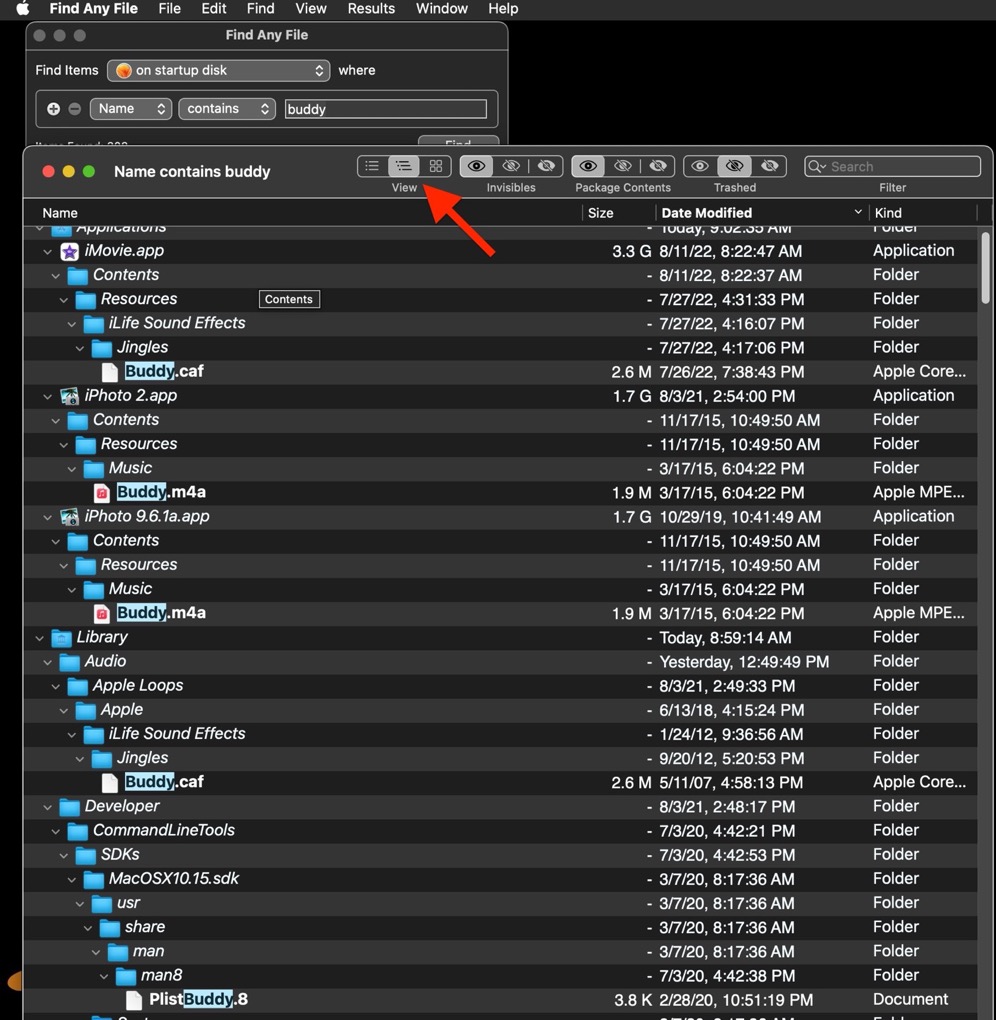Image resolution: width=996 pixels, height=1020 pixels.
Task: Select Buddy.m4a audio icon under iPhoto 9.6.1a.app
Action: 102,613
